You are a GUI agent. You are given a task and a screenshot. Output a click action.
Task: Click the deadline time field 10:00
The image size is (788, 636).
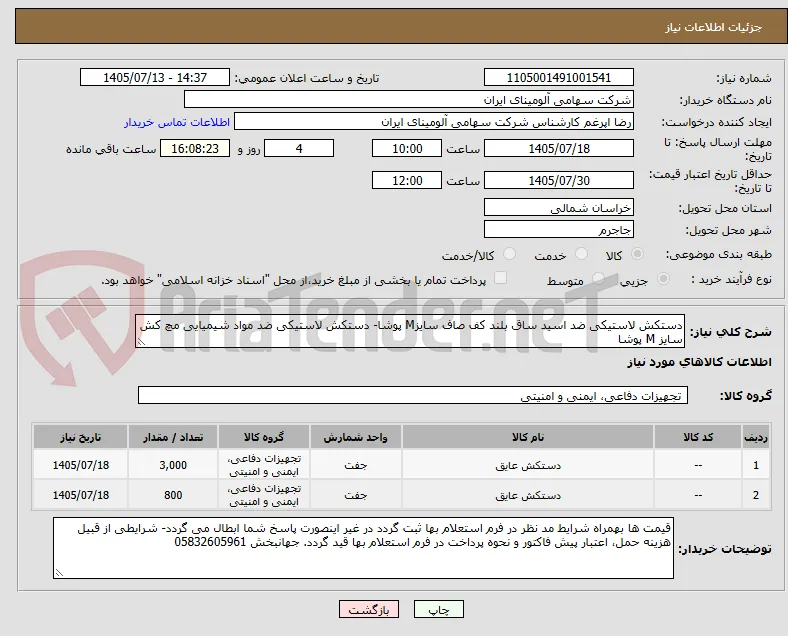(407, 149)
